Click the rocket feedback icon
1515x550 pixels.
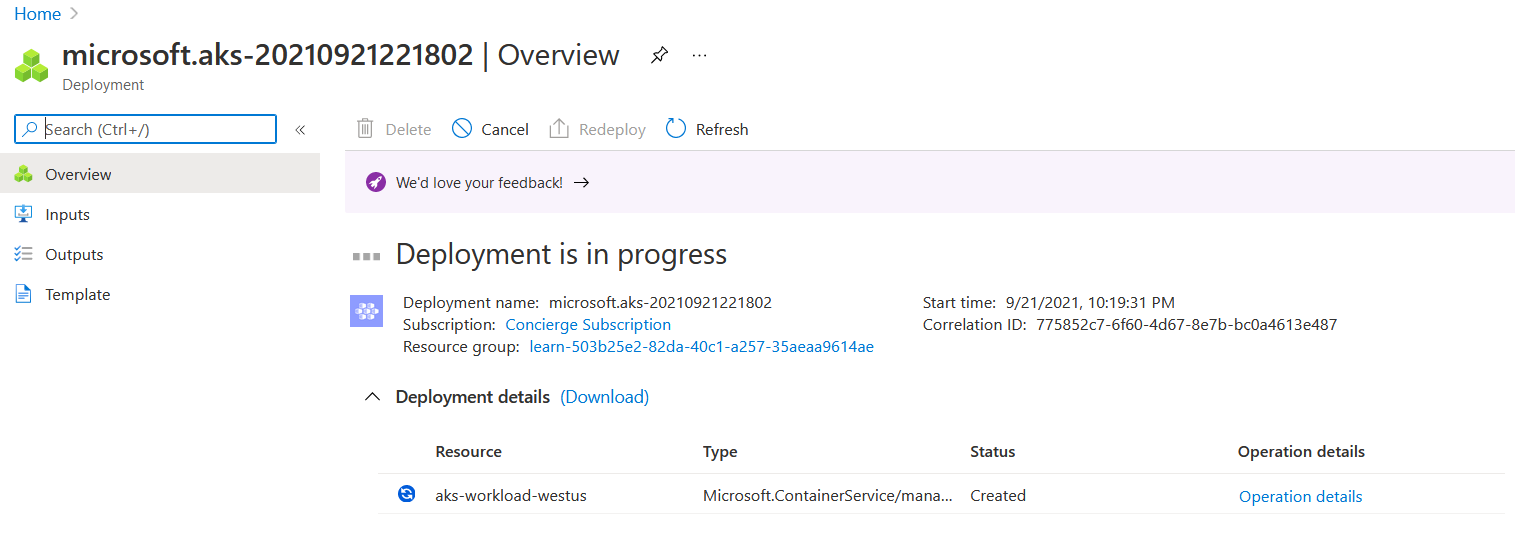point(375,182)
